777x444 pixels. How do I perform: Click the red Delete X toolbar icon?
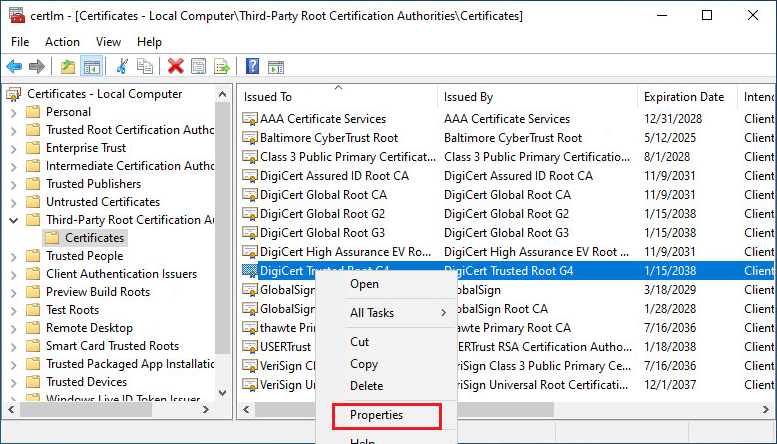coord(176,66)
